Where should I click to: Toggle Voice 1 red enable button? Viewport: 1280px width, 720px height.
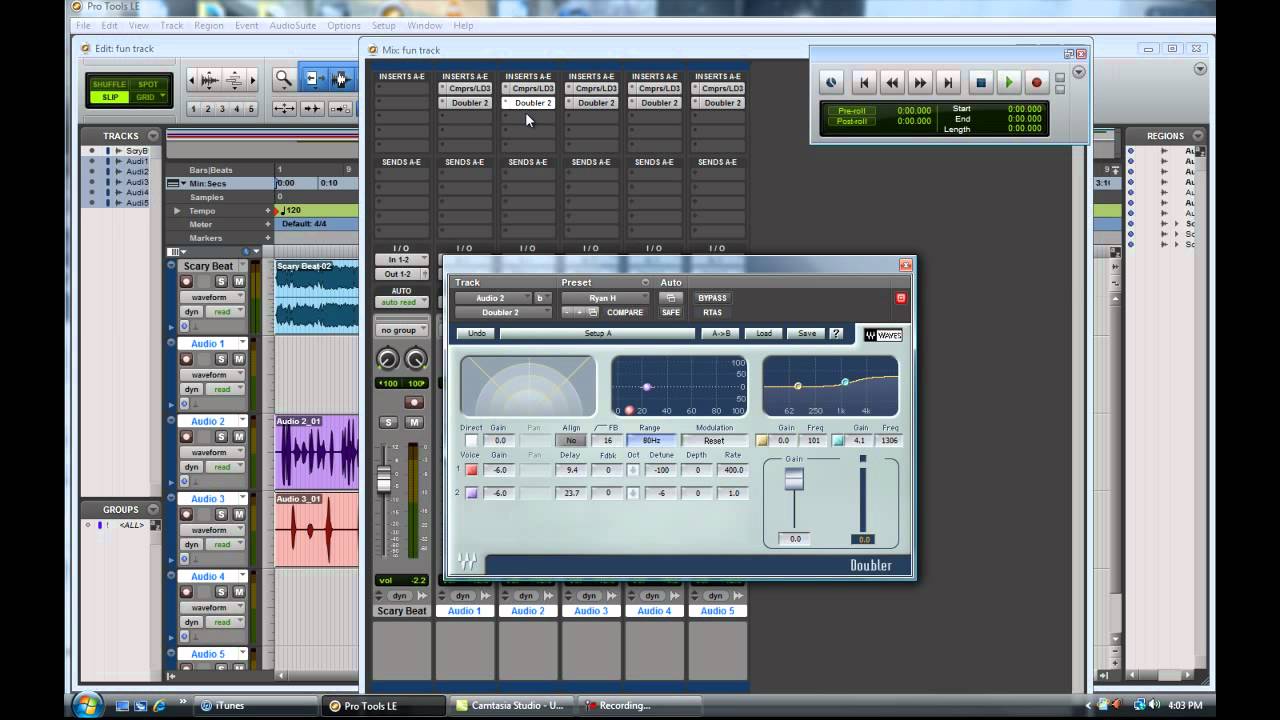click(471, 470)
